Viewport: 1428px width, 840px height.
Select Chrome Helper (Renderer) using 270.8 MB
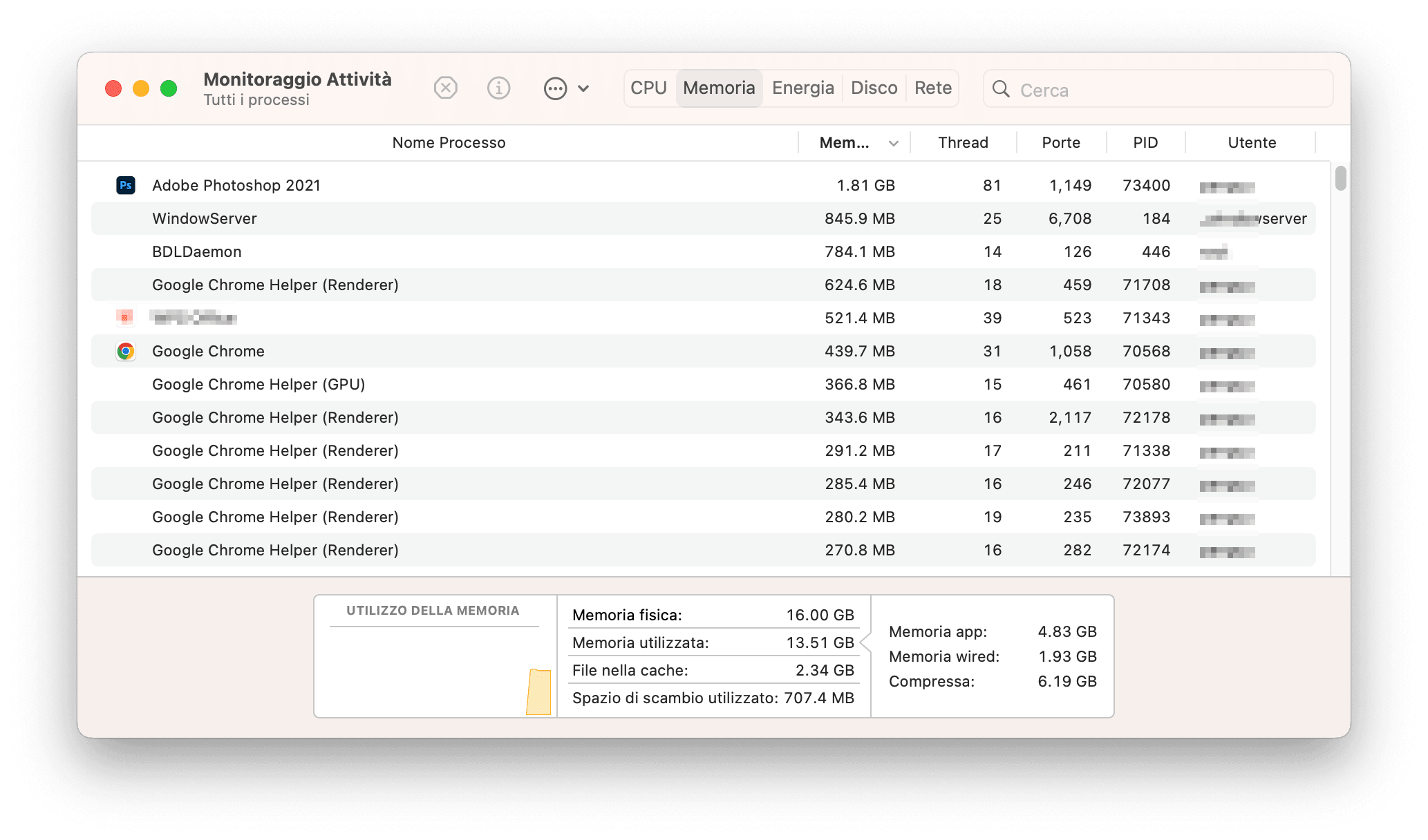point(704,550)
